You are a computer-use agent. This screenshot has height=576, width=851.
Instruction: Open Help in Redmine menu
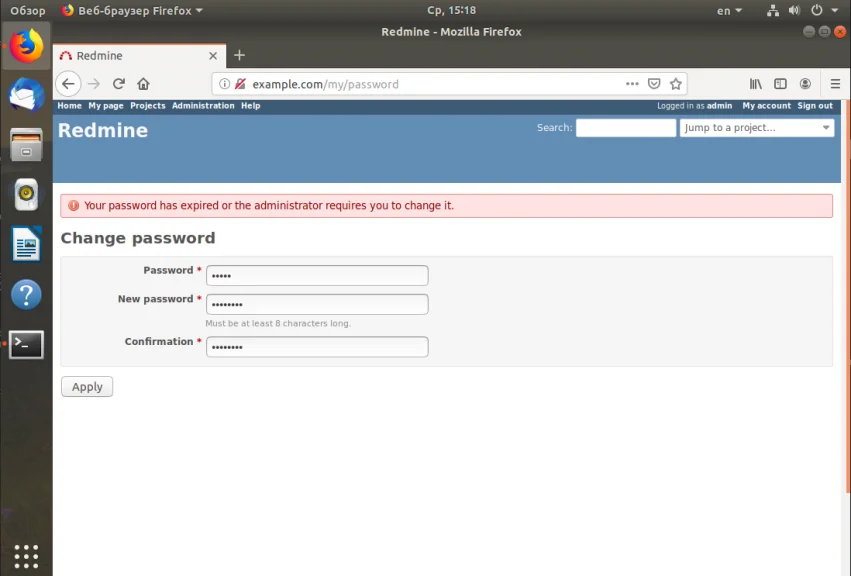(251, 106)
